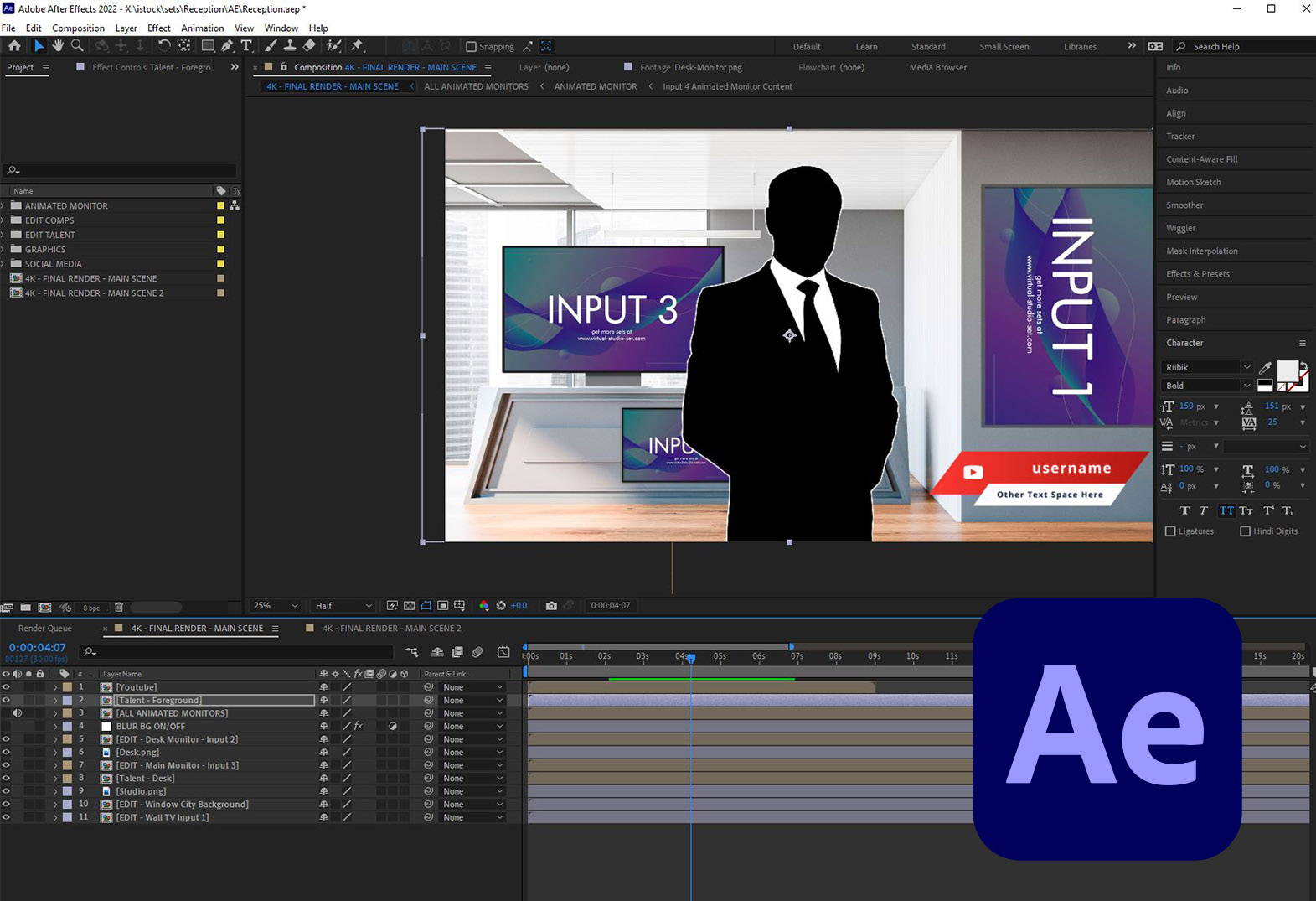Expand the GRAPHICS folder
This screenshot has width=1316, height=901.
click(x=3, y=249)
